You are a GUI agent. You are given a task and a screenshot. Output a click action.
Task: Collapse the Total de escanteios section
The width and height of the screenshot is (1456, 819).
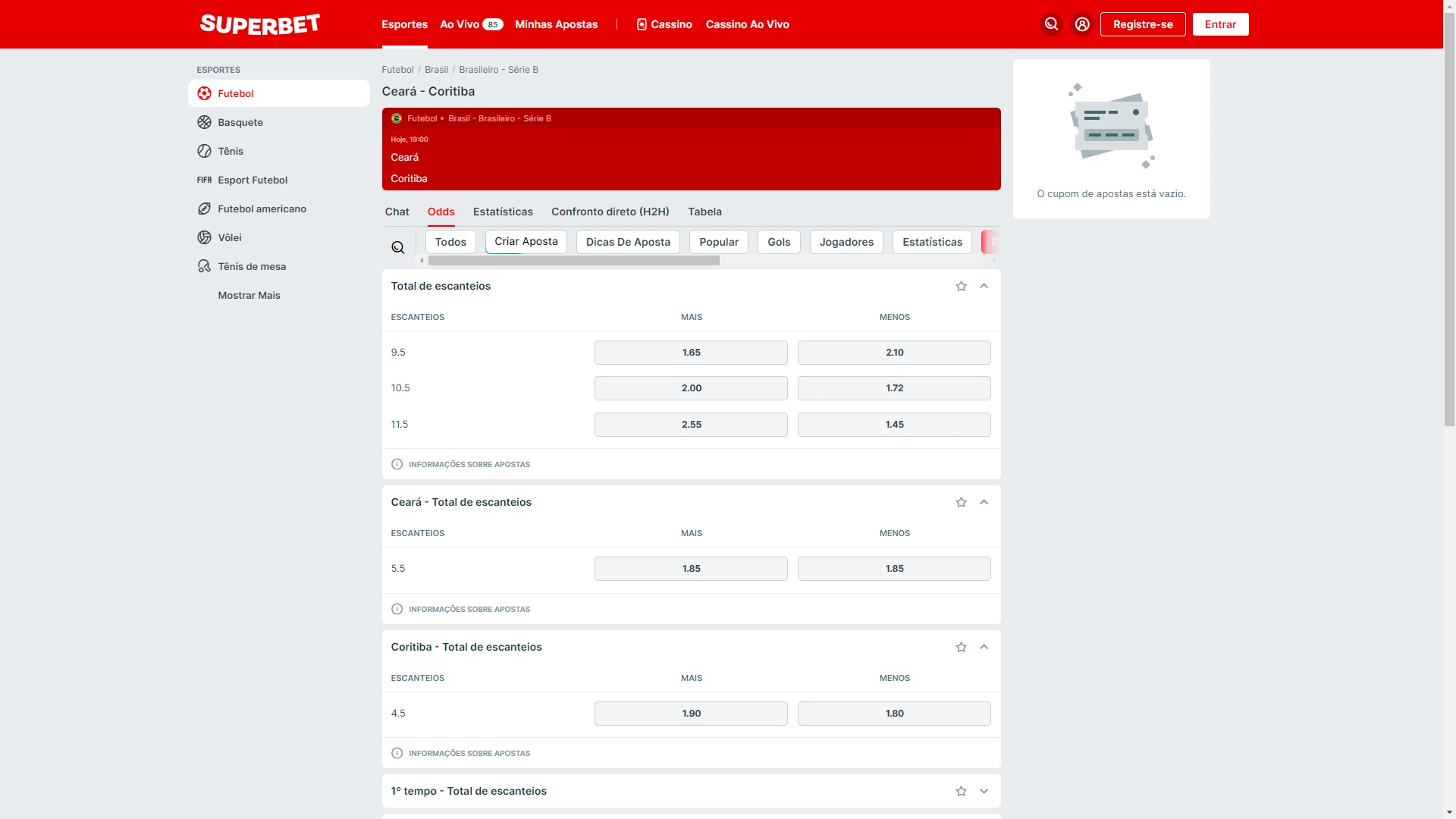coord(984,286)
